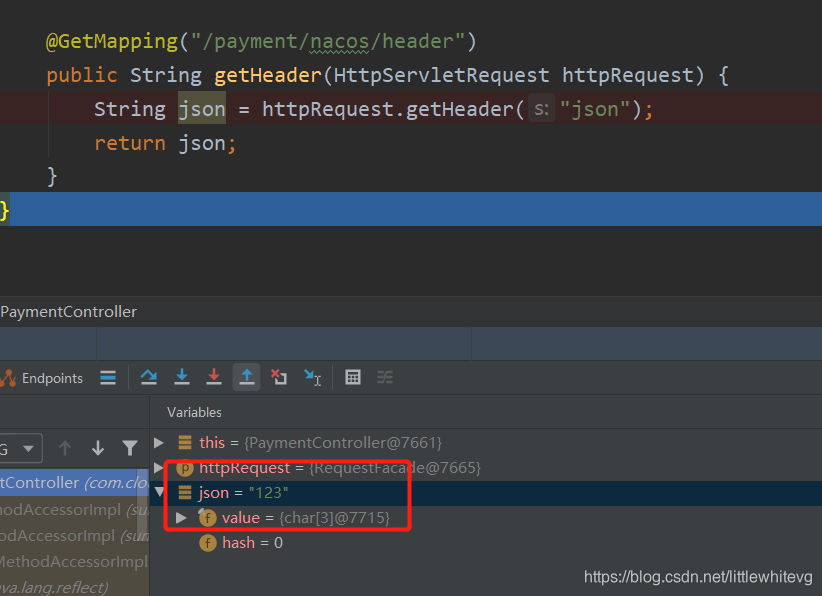Click the field icon beside hash

tap(208, 543)
